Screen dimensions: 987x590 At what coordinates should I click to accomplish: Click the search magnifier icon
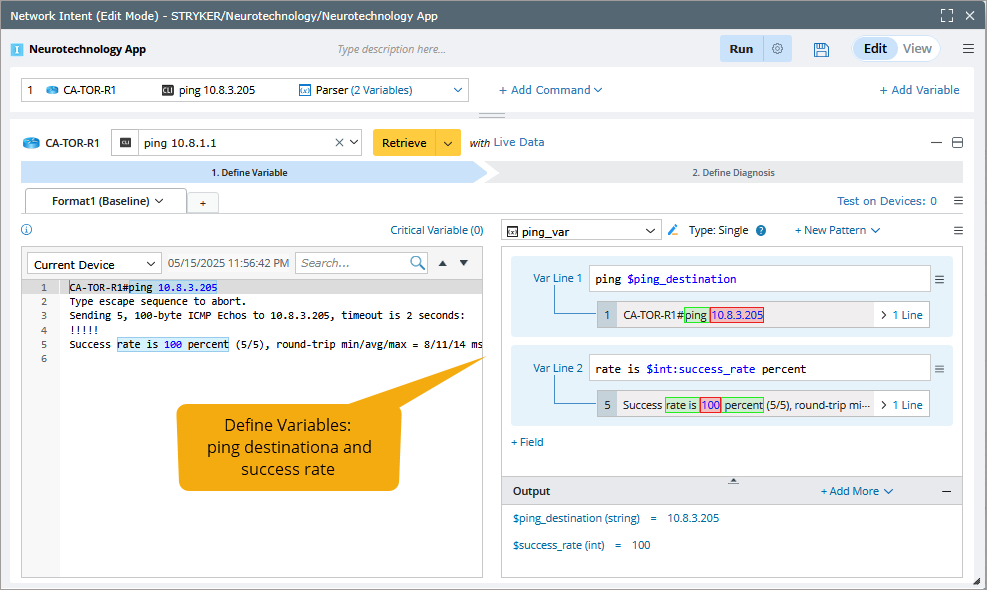[x=417, y=263]
